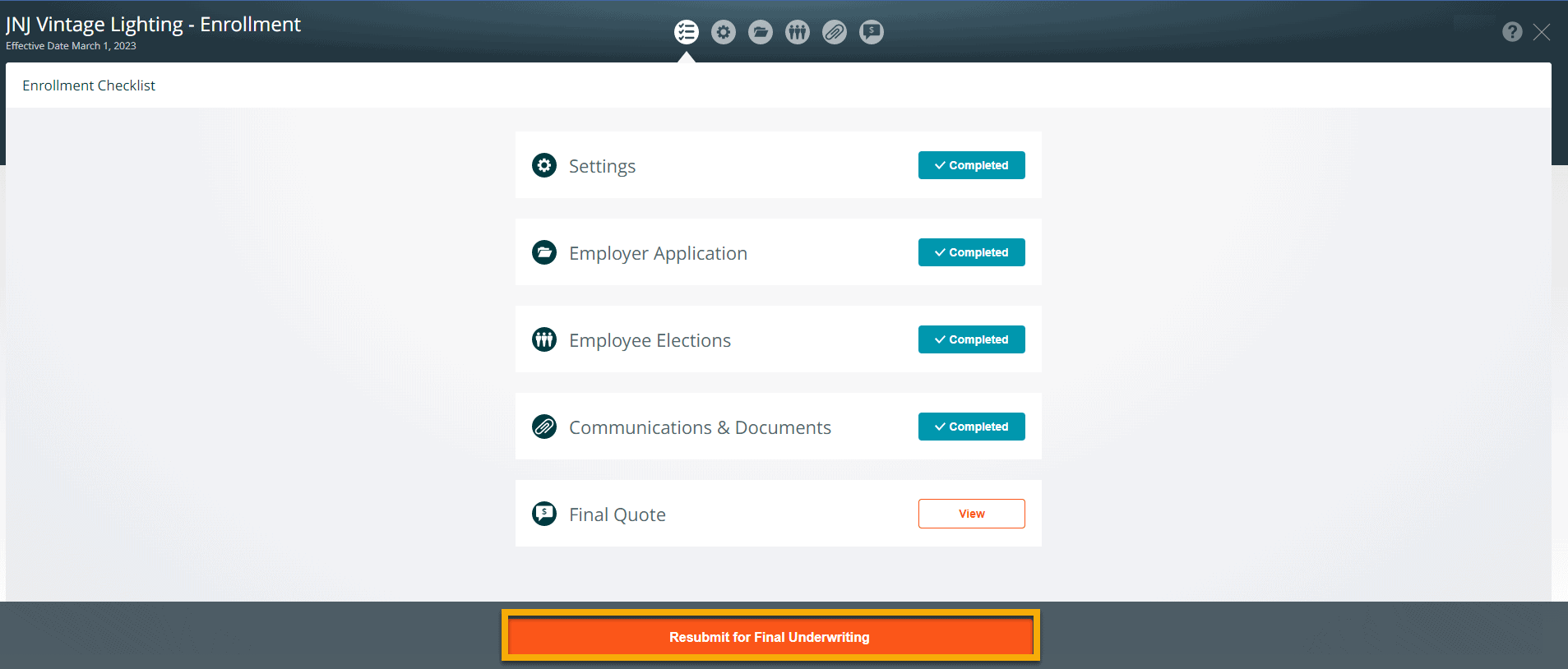The width and height of the screenshot is (1568, 669).
Task: Click the gear icon beside Settings row
Action: [544, 165]
